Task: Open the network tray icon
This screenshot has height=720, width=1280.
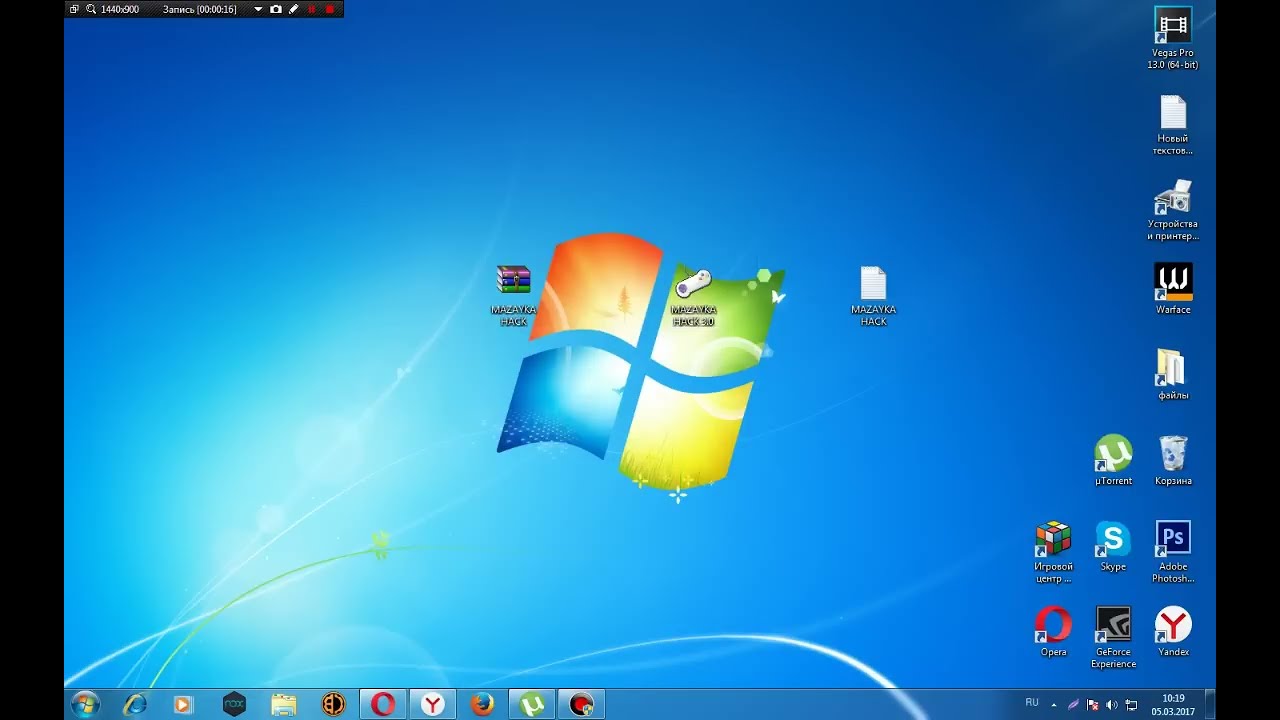Action: click(1132, 705)
